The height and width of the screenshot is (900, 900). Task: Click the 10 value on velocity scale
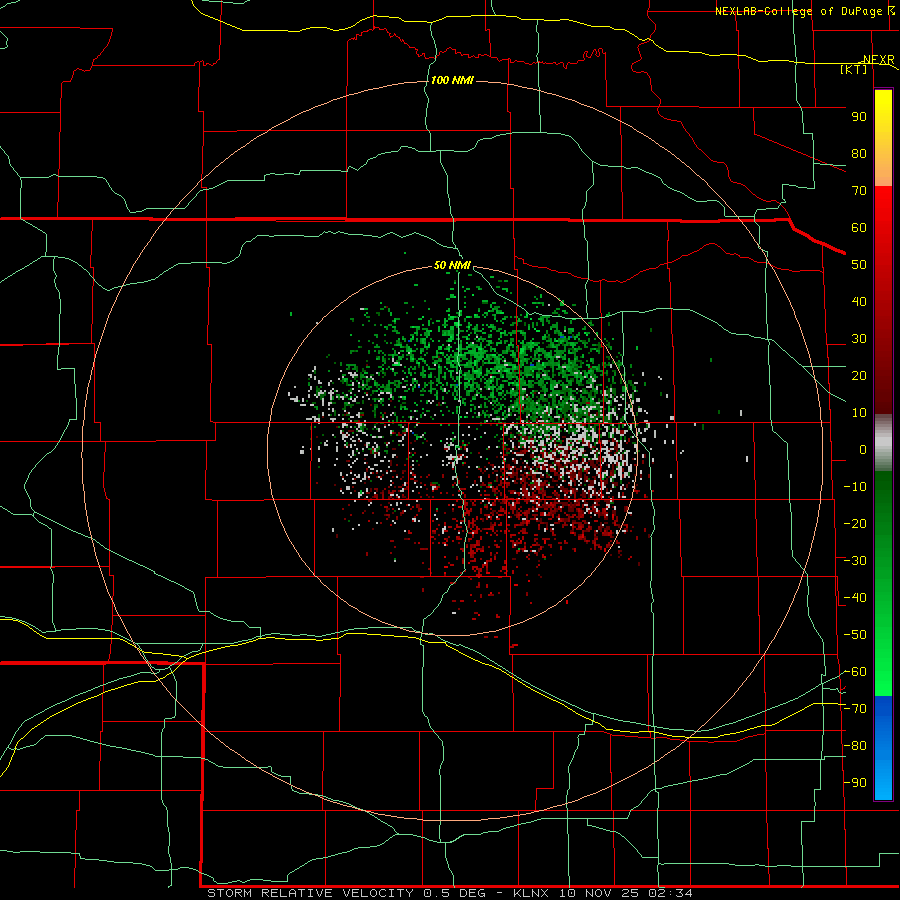click(x=859, y=413)
